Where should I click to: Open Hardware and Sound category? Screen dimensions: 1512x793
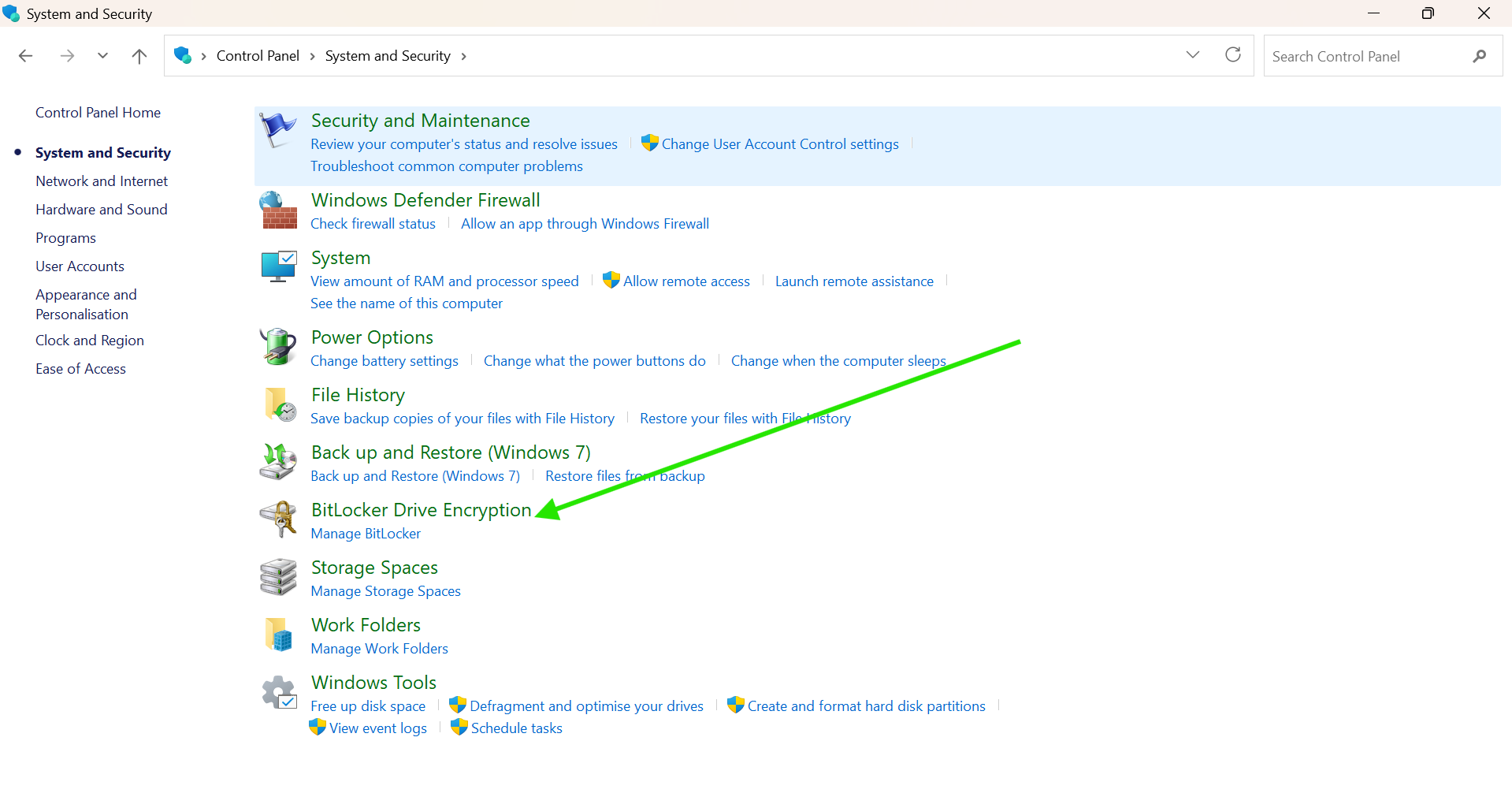(102, 210)
